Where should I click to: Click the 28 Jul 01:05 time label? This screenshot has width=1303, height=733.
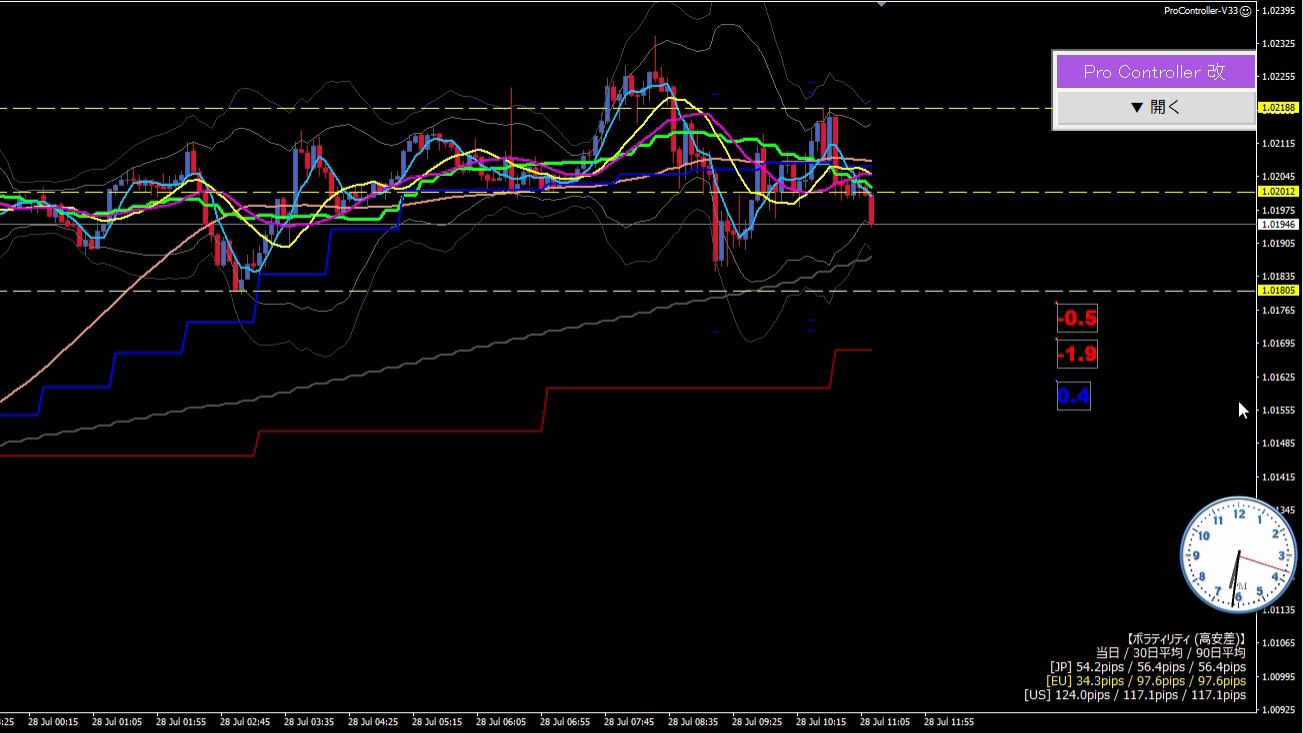[117, 721]
